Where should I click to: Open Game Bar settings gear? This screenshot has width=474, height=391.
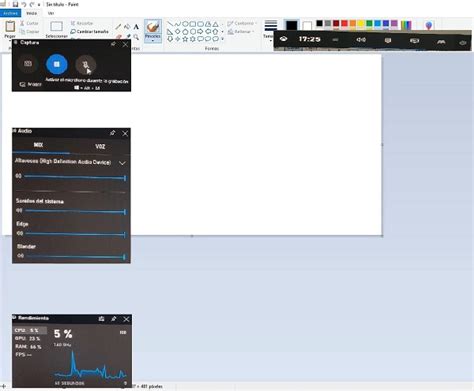click(x=463, y=43)
